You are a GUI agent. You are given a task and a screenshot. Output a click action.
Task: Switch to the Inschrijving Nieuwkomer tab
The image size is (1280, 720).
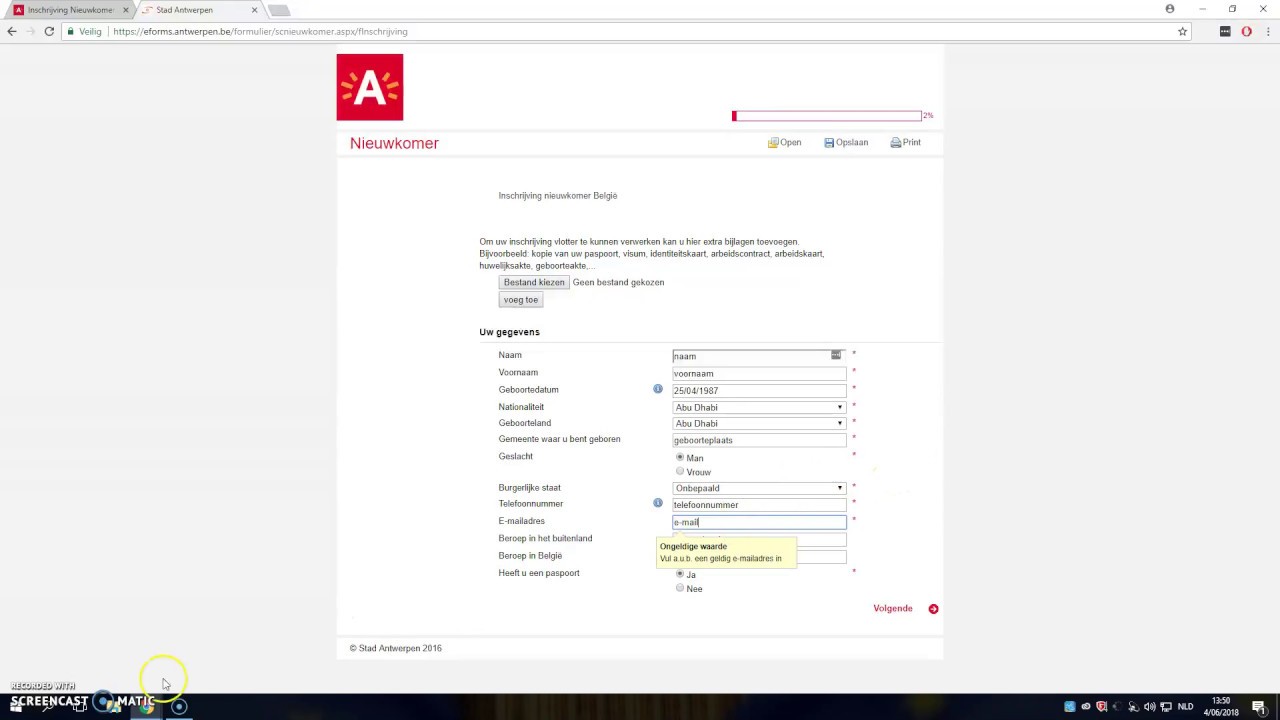point(68,10)
